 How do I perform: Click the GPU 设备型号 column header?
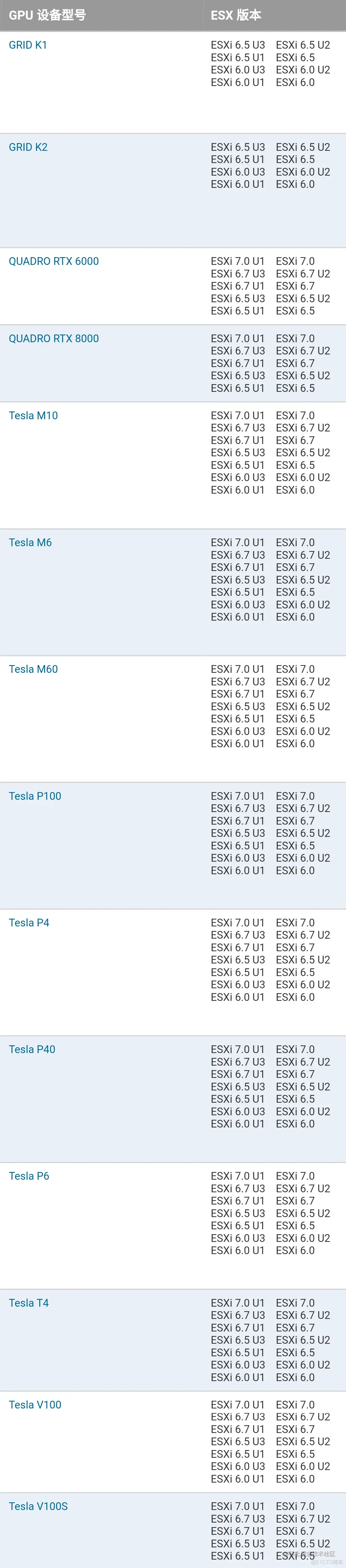[47, 15]
